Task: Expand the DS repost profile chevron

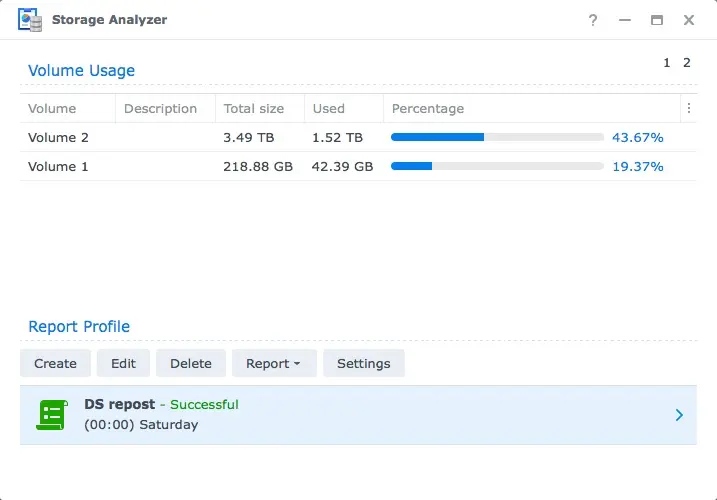Action: [x=679, y=415]
